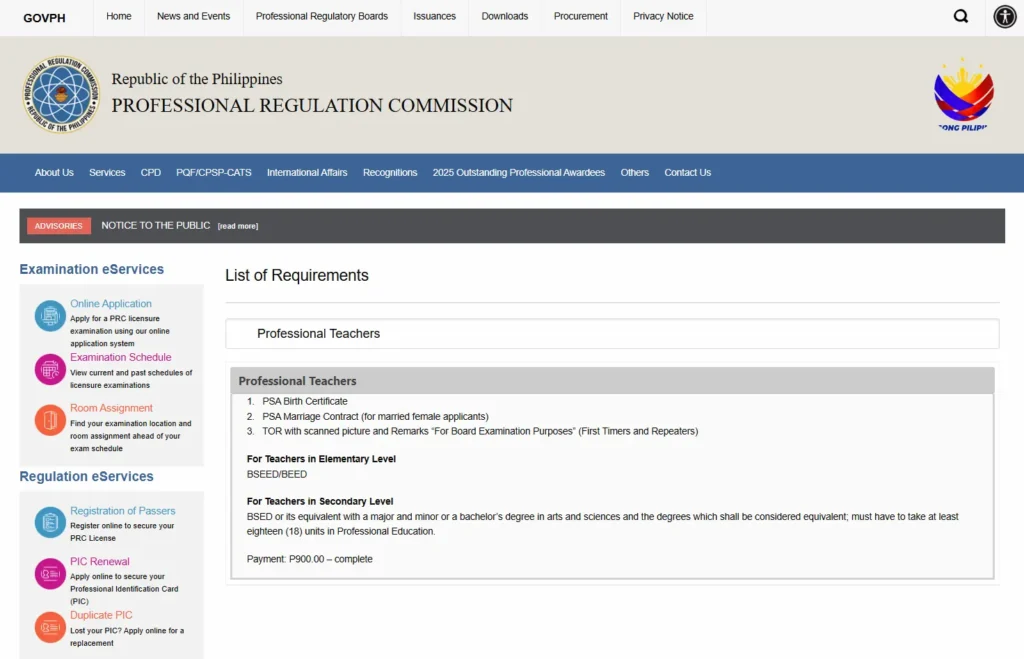Viewport: 1024px width, 659px height.
Task: Click the Payment: P900.00 – complete line
Action: (310, 559)
